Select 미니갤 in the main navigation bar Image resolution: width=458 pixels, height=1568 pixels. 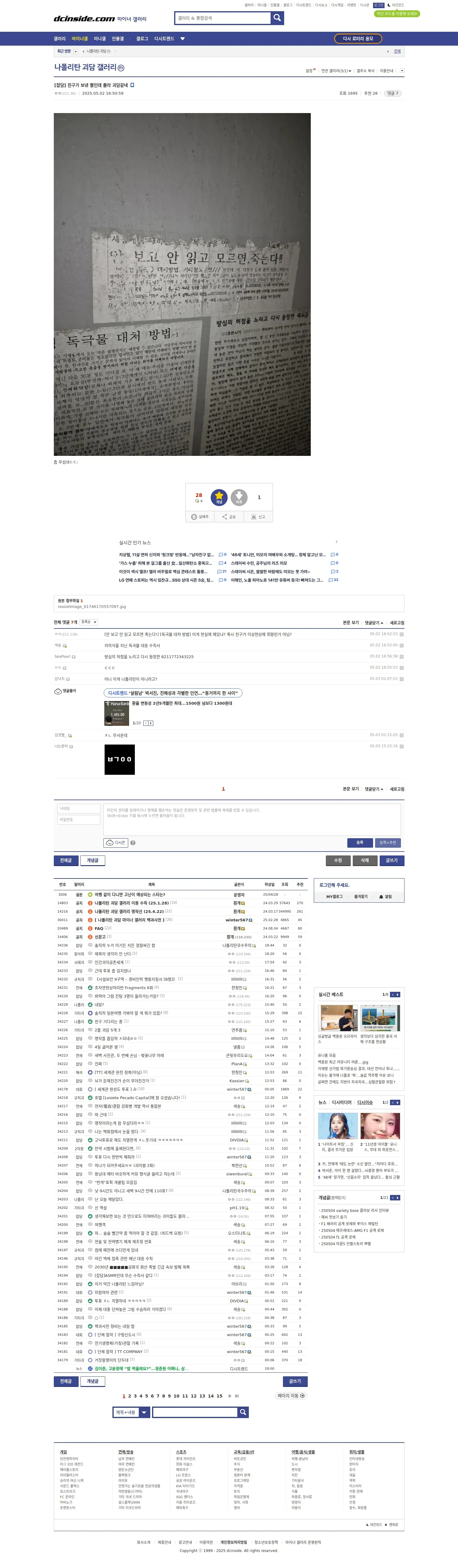[99, 39]
